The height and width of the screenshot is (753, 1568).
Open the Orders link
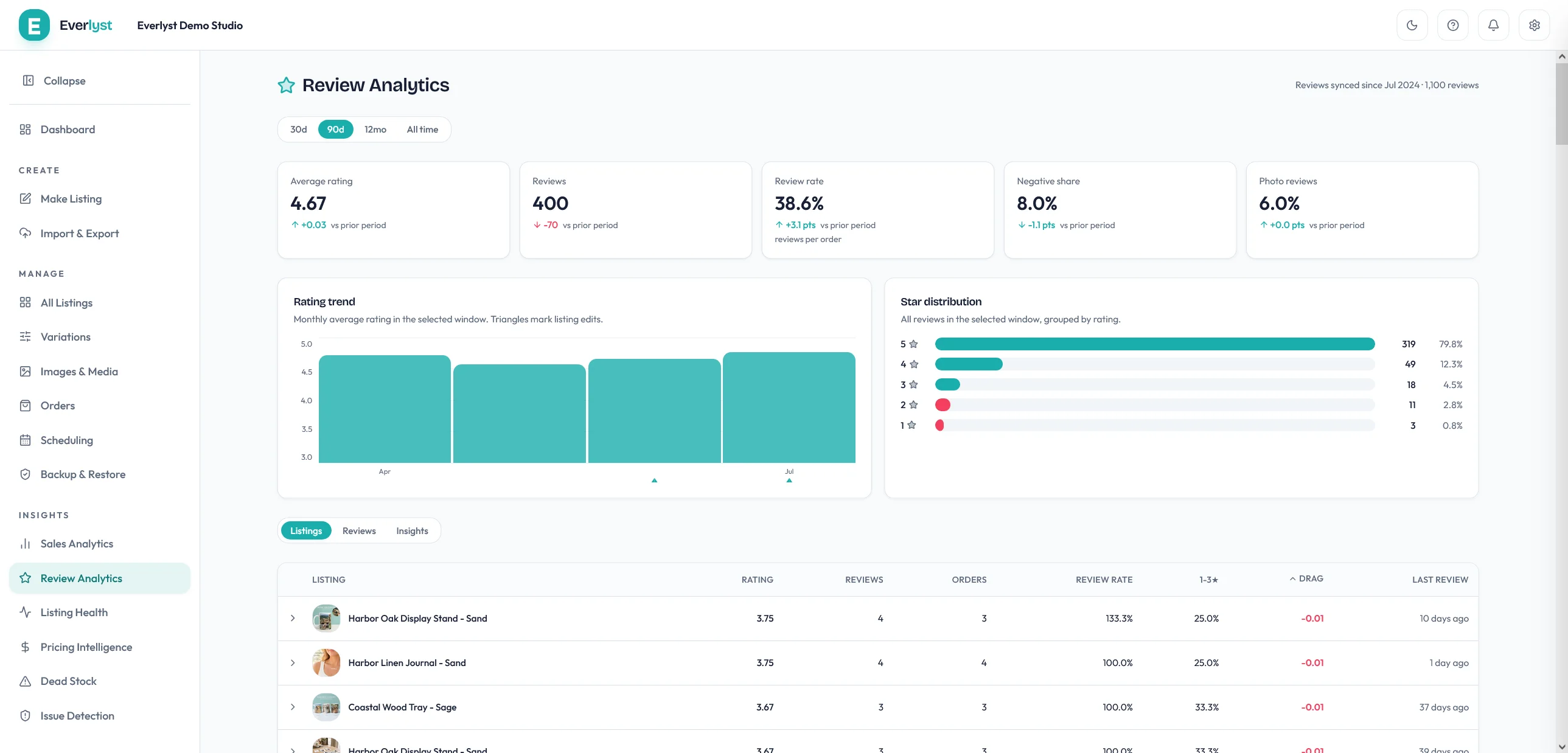(100, 405)
